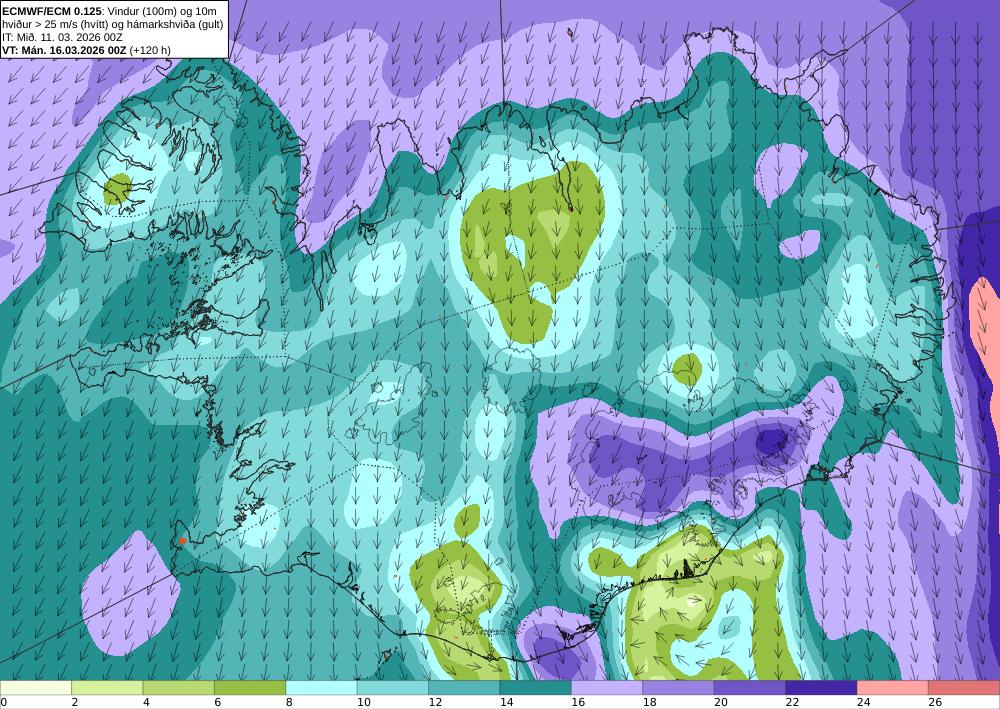Pick the 24–26 m/s pink legend swatch
1000x709 pixels.
[893, 688]
